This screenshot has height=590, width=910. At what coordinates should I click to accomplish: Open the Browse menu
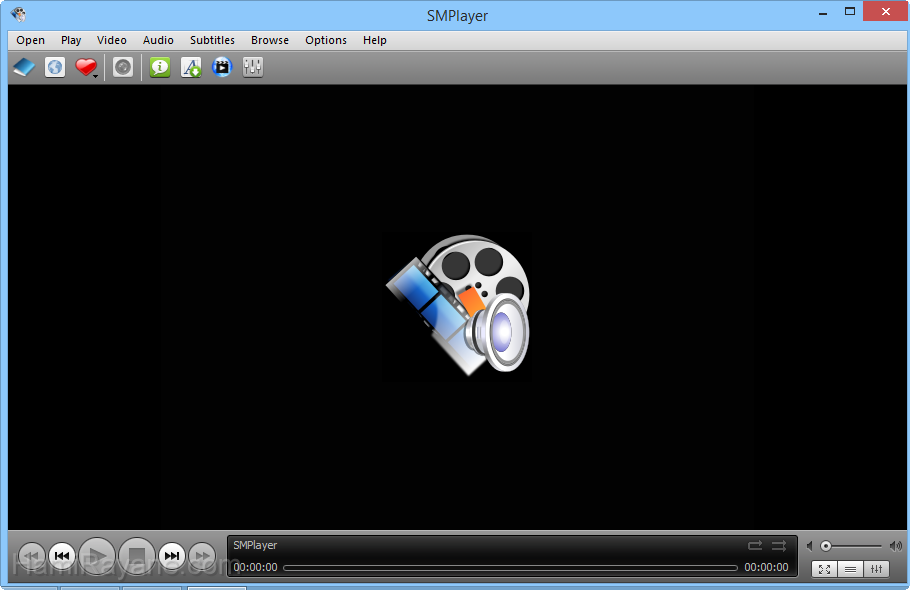[270, 40]
